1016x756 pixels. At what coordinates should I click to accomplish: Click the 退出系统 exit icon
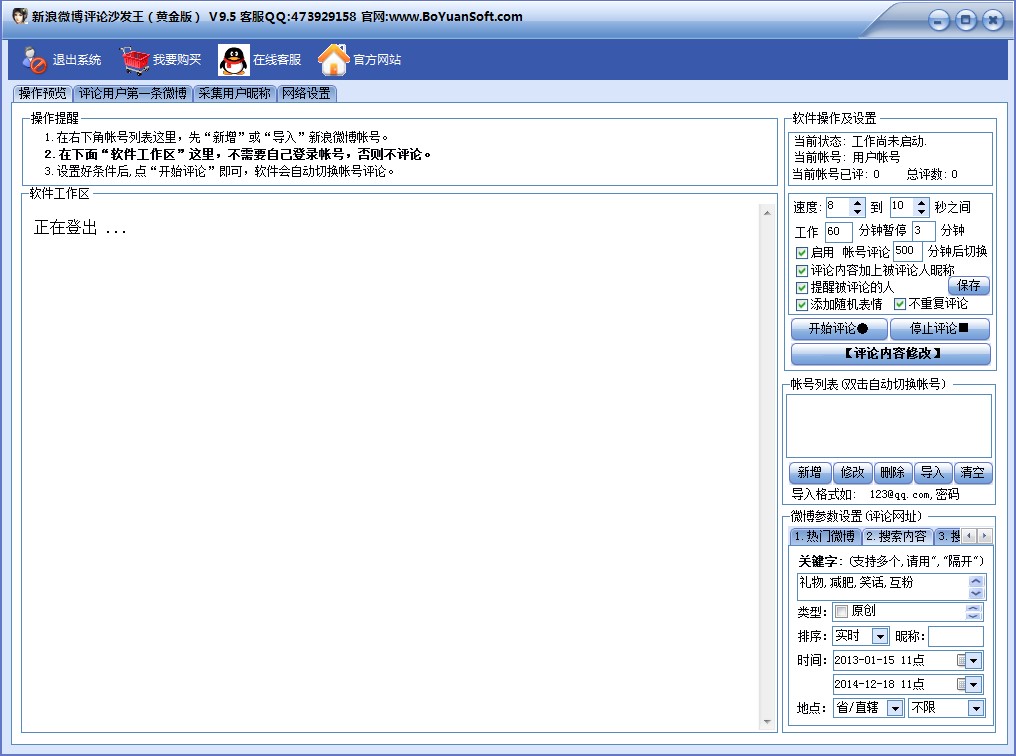point(34,60)
